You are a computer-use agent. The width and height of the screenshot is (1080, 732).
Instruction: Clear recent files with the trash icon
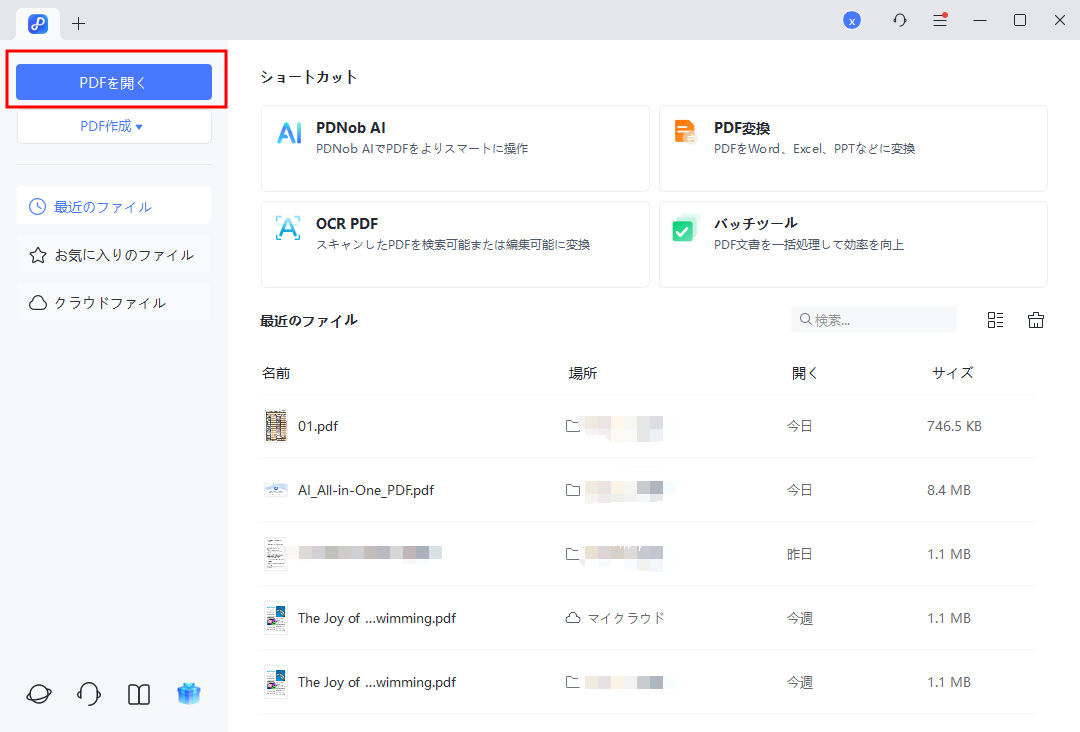coord(1036,319)
